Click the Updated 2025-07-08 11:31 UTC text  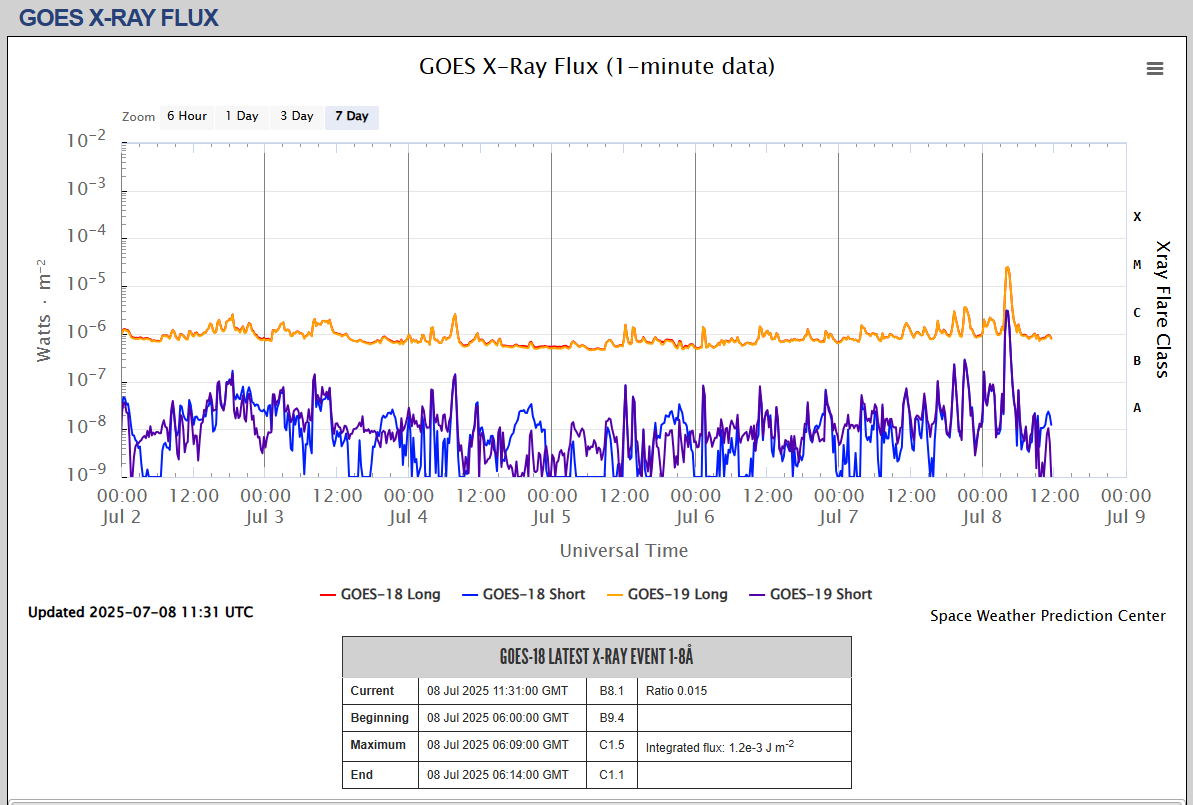click(x=141, y=612)
